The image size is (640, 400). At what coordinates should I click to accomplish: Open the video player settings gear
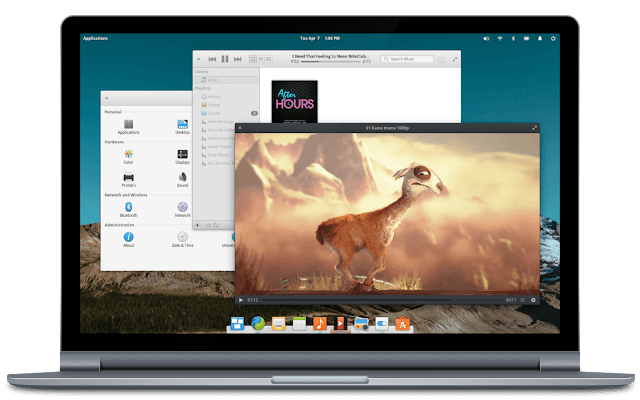533,300
